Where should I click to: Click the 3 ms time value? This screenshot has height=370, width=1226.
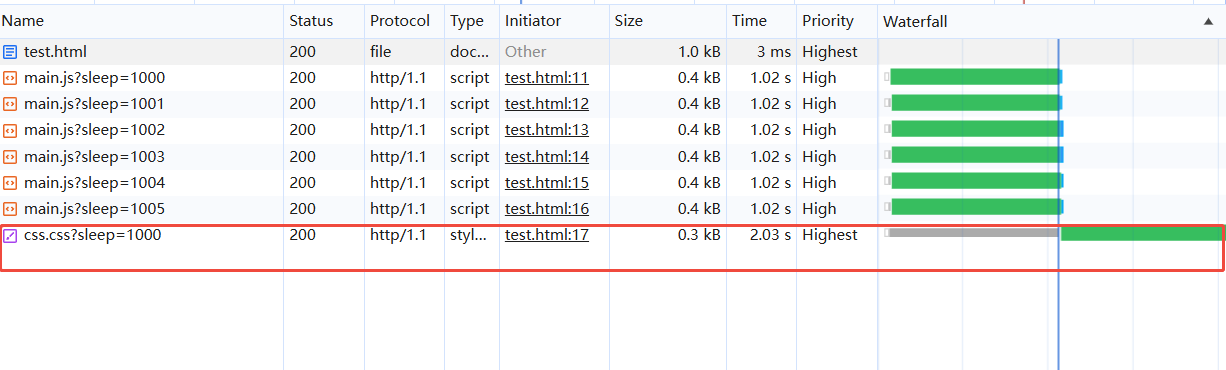tap(773, 52)
